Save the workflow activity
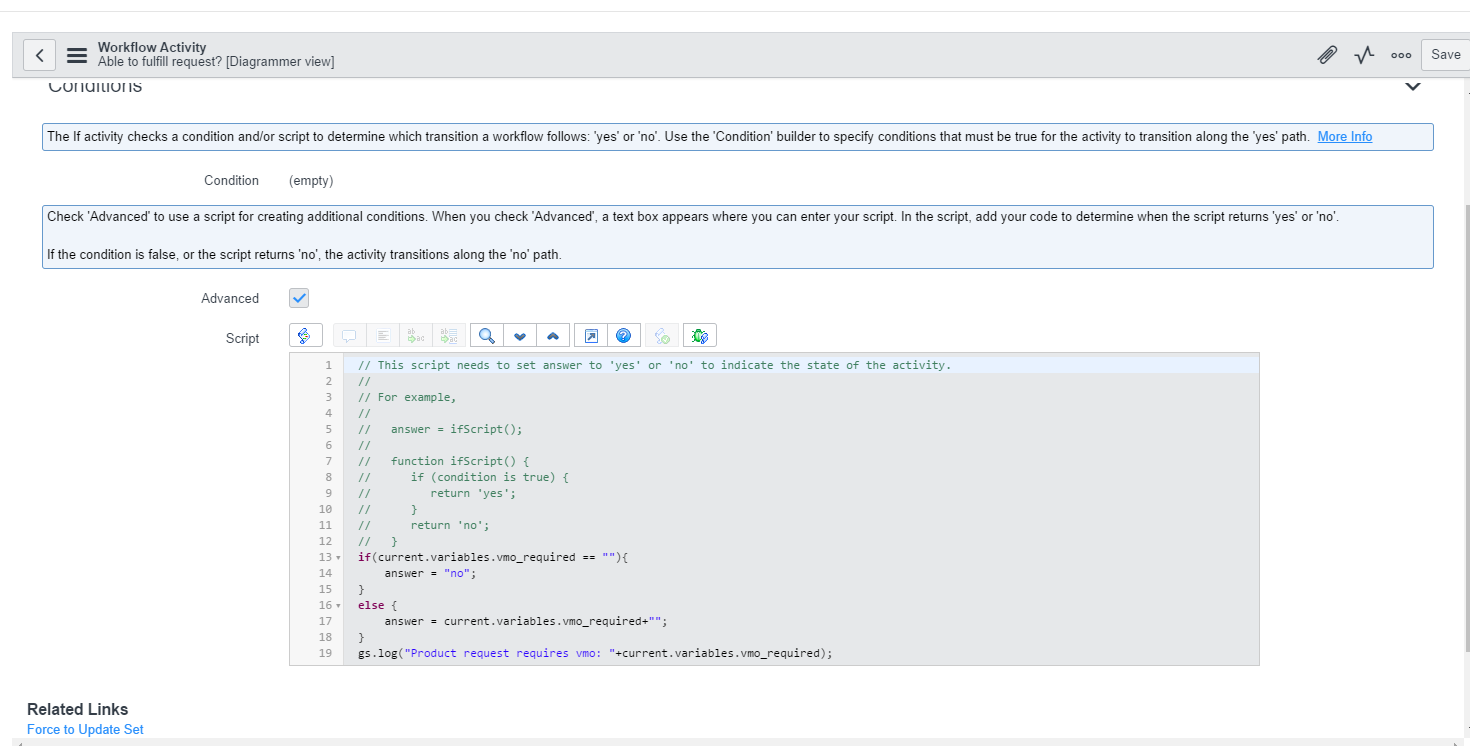This screenshot has width=1470, height=746. (1446, 55)
